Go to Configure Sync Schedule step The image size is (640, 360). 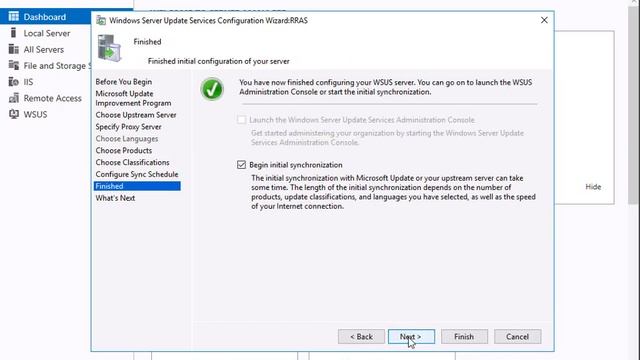pos(137,174)
